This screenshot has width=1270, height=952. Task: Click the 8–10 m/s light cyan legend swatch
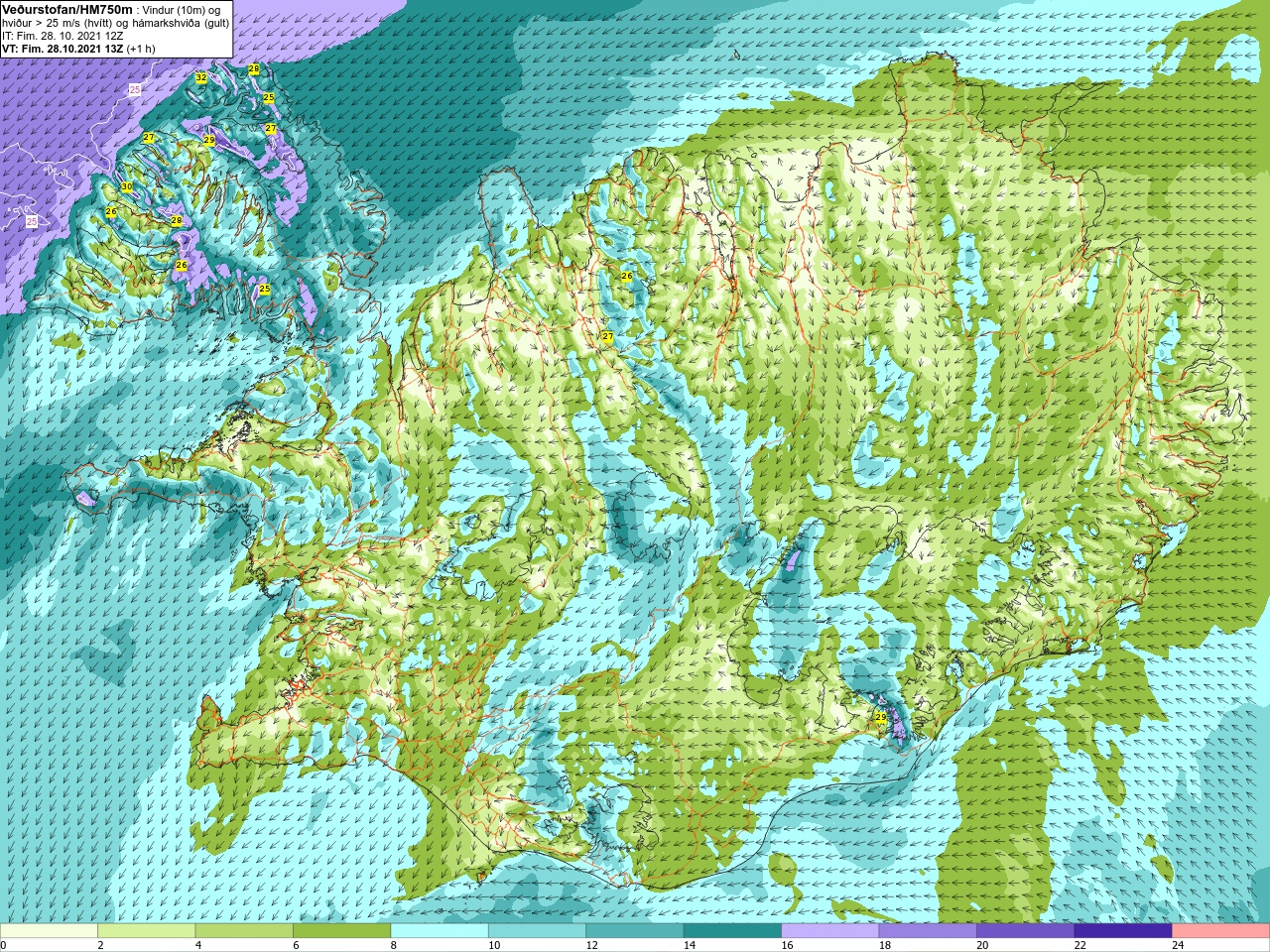point(440,931)
